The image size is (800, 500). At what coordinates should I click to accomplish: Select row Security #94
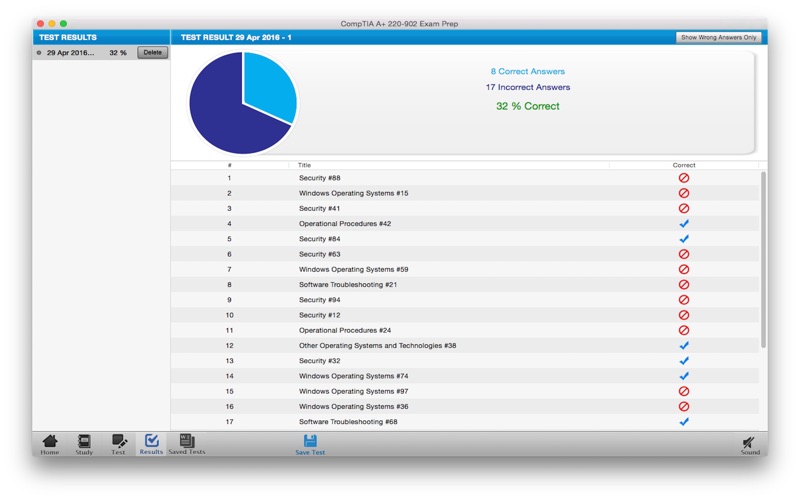pyautogui.click(x=465, y=299)
